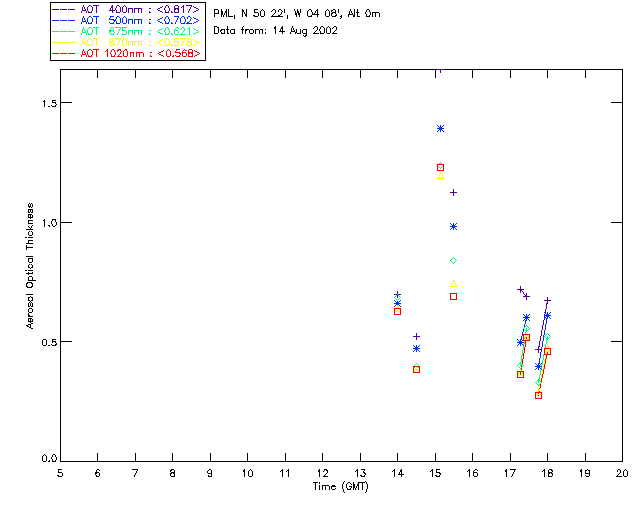The image size is (640, 512).
Task: Click the x-axis tick label 9
Action: click(x=210, y=473)
